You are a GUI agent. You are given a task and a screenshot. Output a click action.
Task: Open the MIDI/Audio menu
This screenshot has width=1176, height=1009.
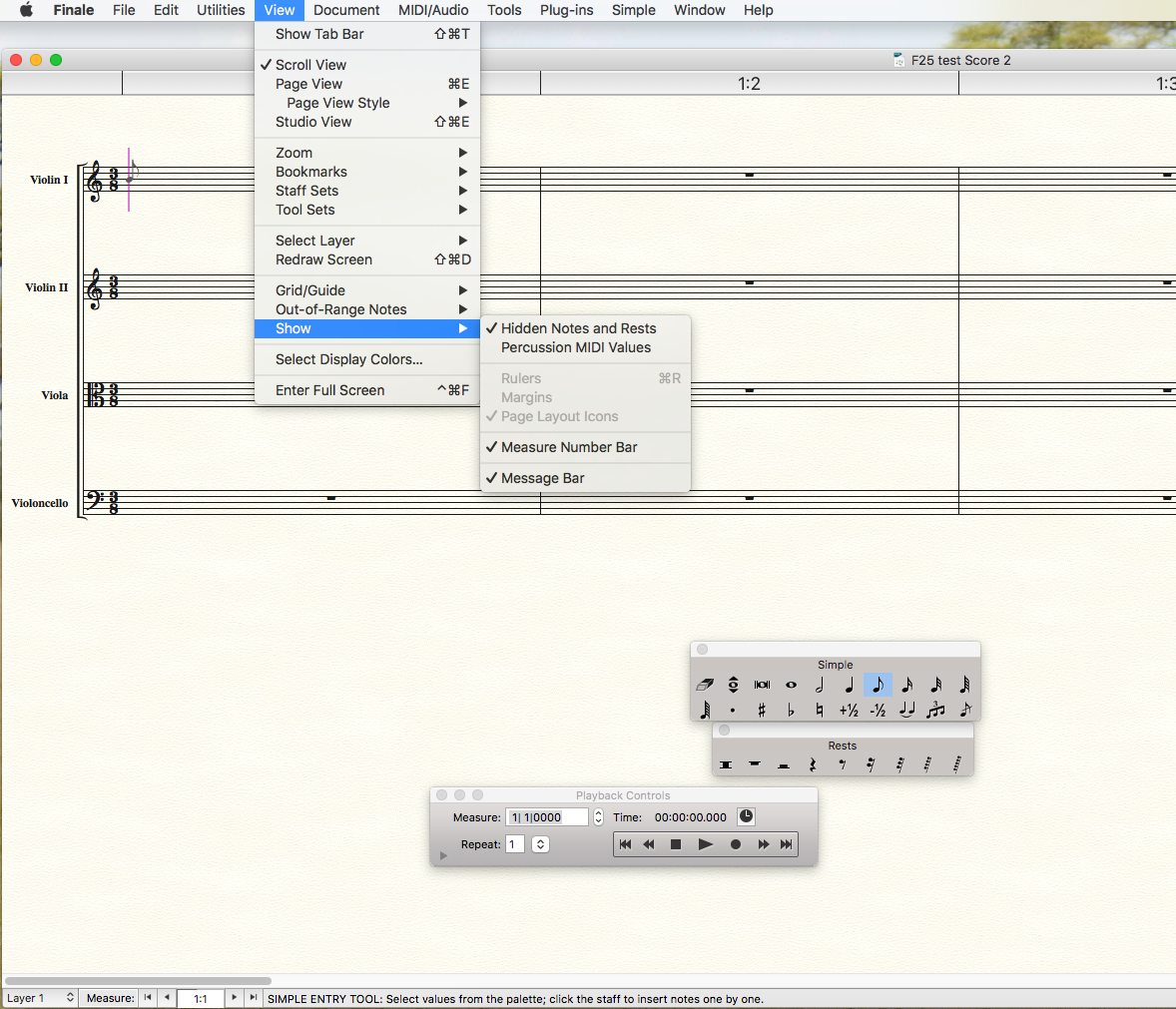coord(433,10)
